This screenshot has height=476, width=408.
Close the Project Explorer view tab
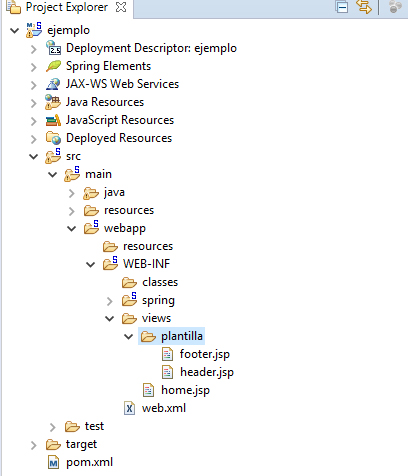[x=121, y=7]
